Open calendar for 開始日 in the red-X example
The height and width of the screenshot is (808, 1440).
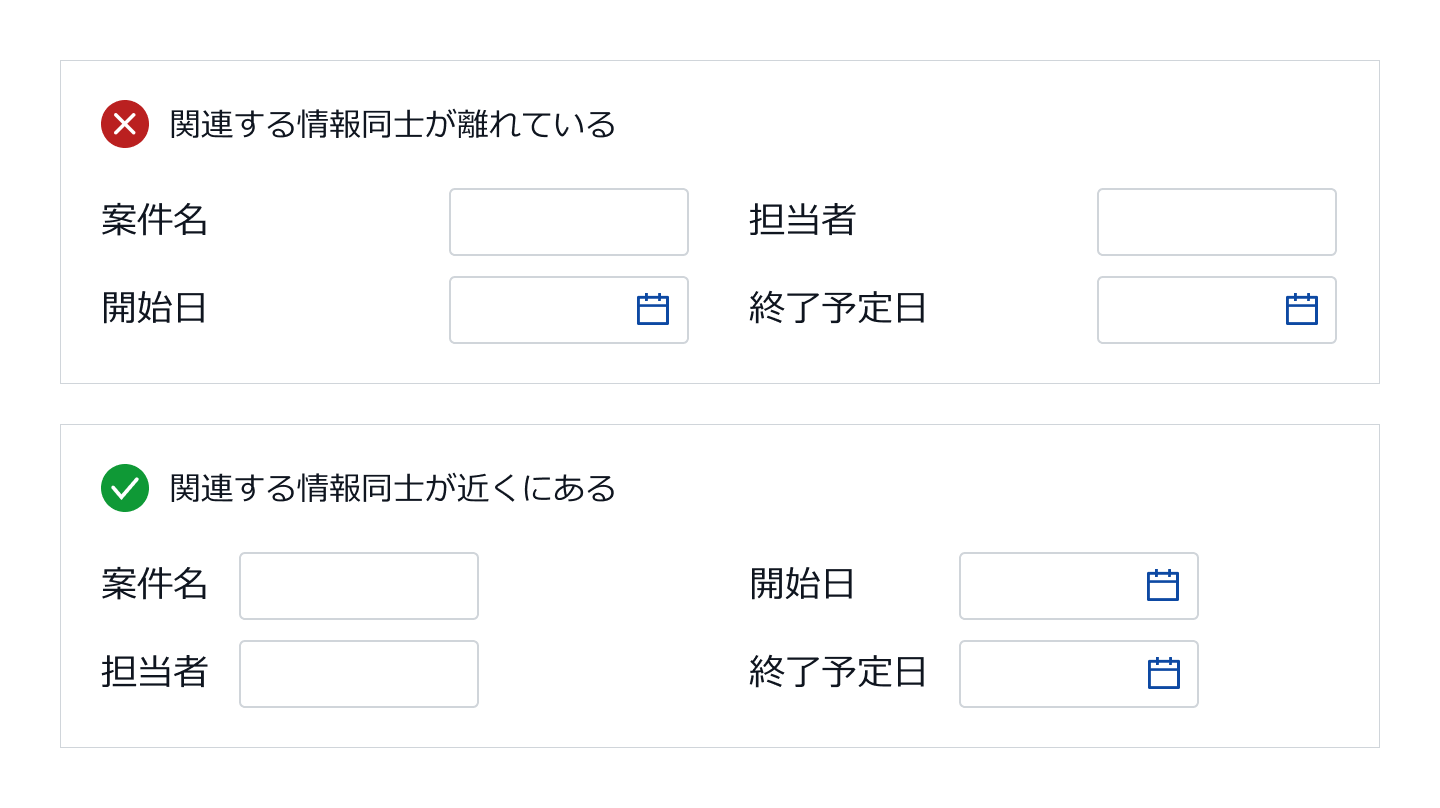click(653, 310)
